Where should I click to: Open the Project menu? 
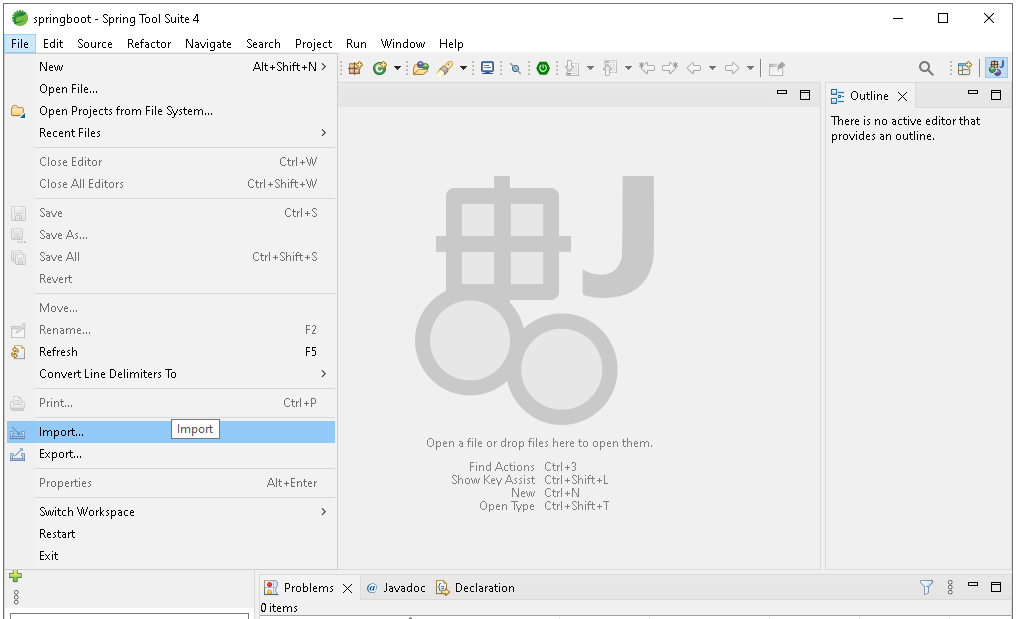pyautogui.click(x=314, y=44)
